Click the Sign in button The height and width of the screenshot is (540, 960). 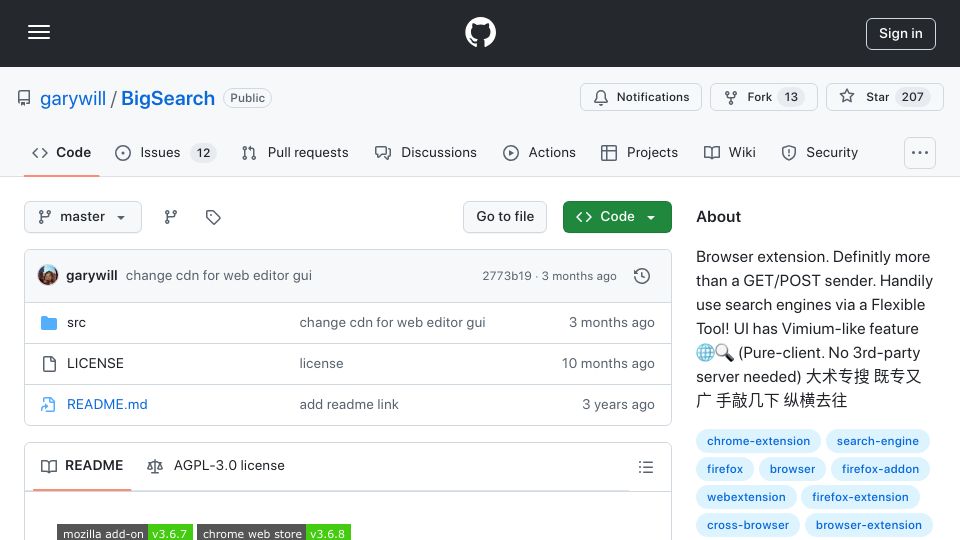click(901, 34)
